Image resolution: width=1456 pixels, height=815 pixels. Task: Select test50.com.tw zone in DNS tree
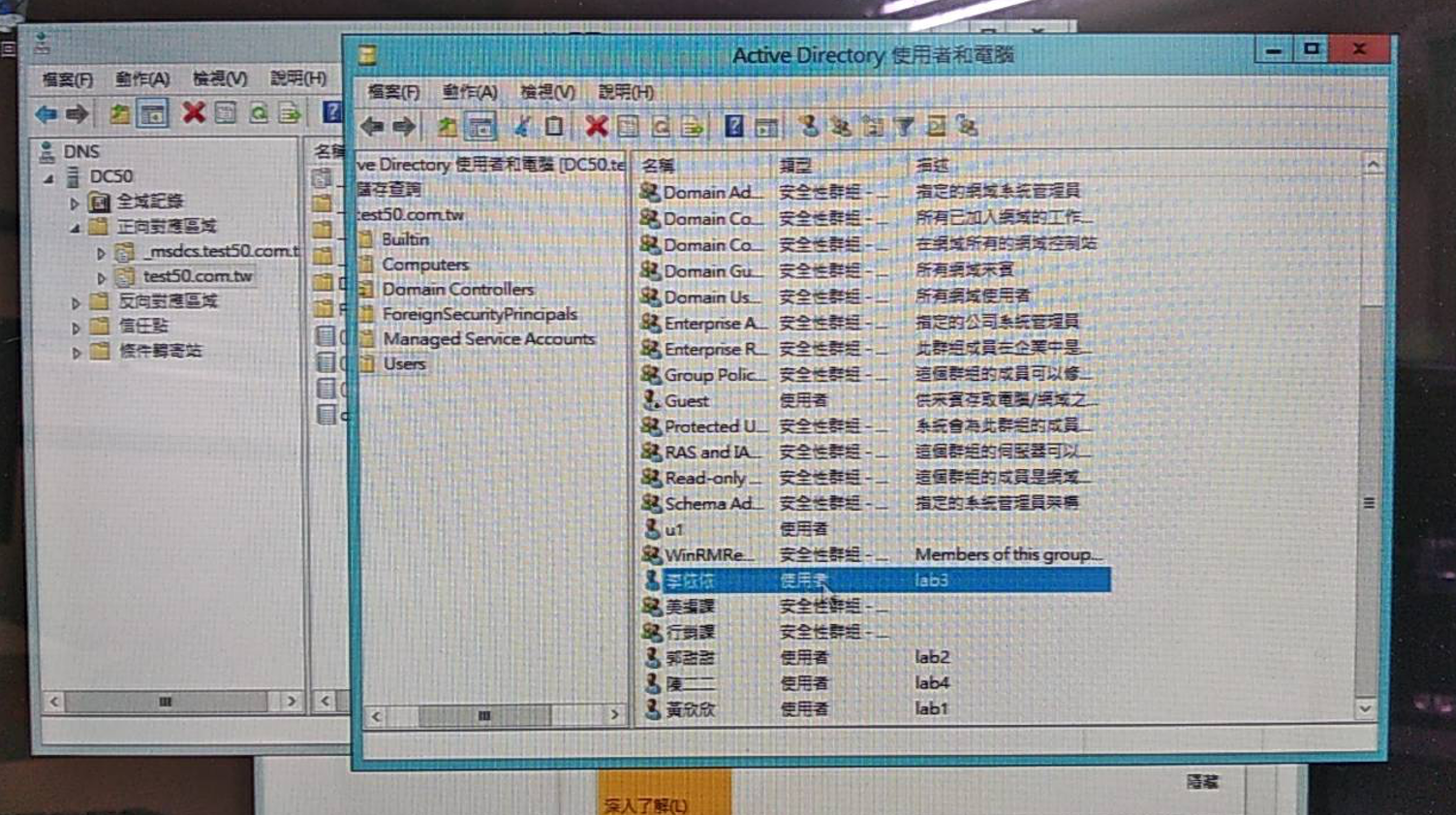point(198,277)
